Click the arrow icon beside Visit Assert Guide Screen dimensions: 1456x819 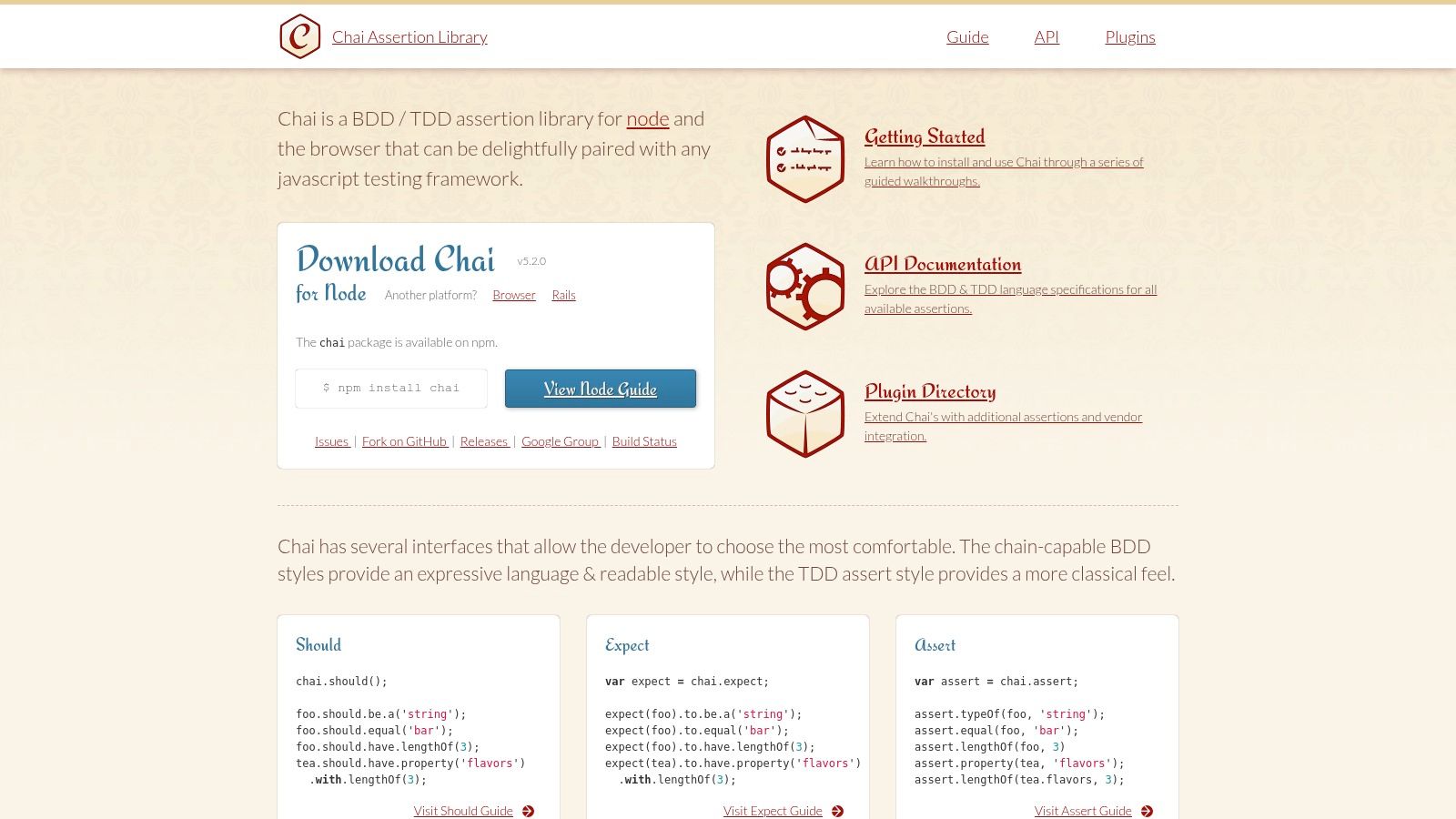[x=1148, y=811]
